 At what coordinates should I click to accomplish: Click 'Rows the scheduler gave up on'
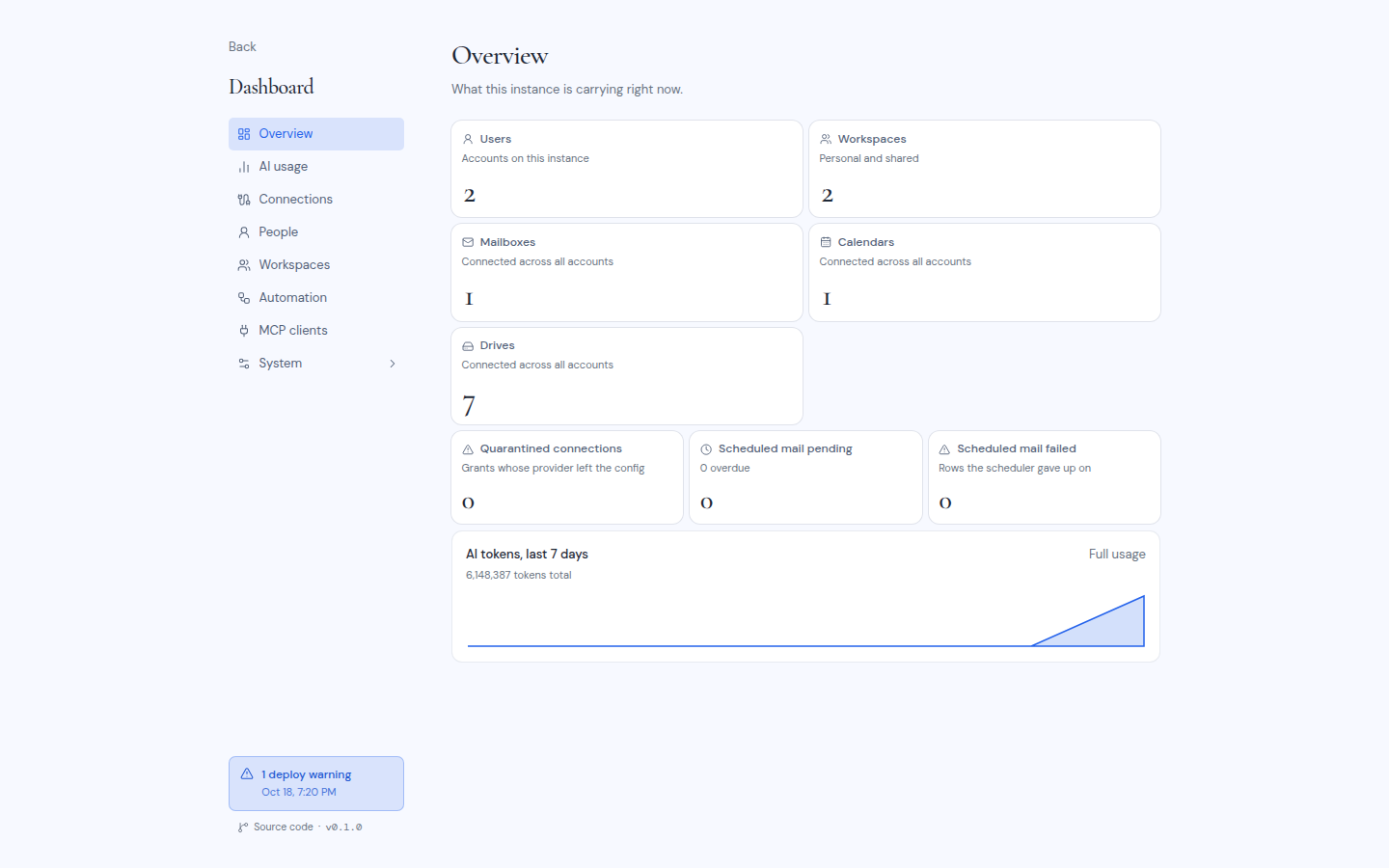[1015, 468]
